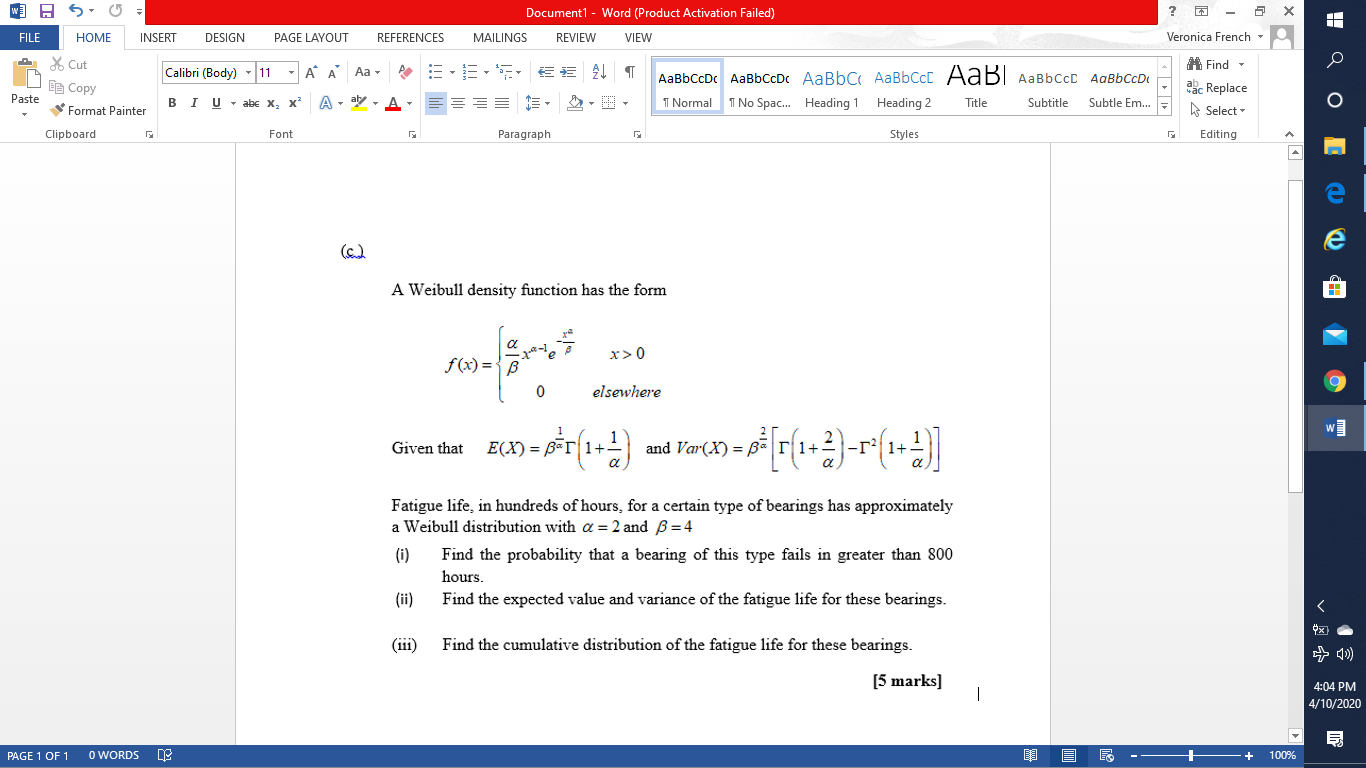Click the Sort icon in Paragraph group

coord(599,71)
